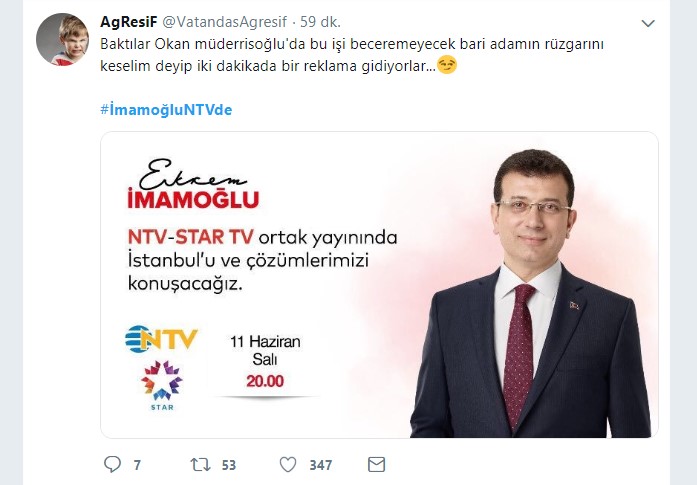Image resolution: width=697 pixels, height=485 pixels.
Task: Retweet this tweet using the retweet icon
Action: click(200, 465)
